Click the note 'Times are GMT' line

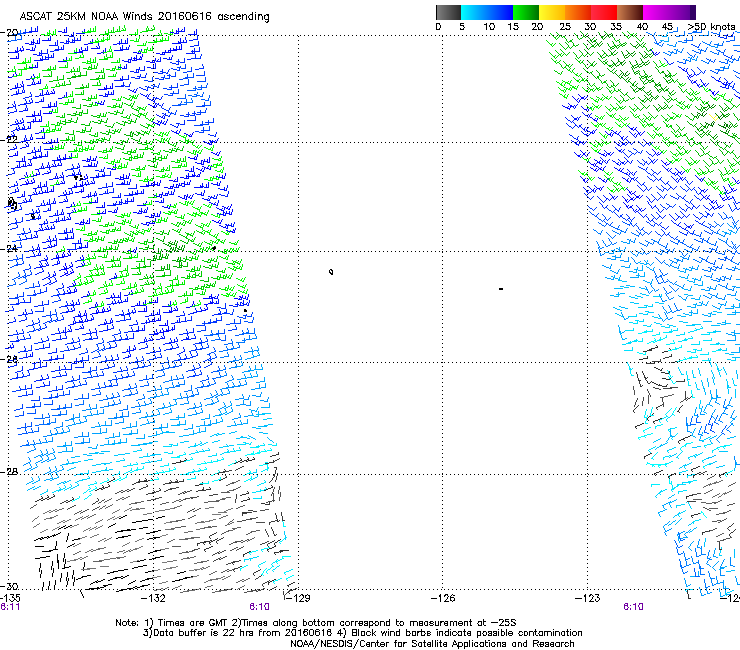click(316, 623)
